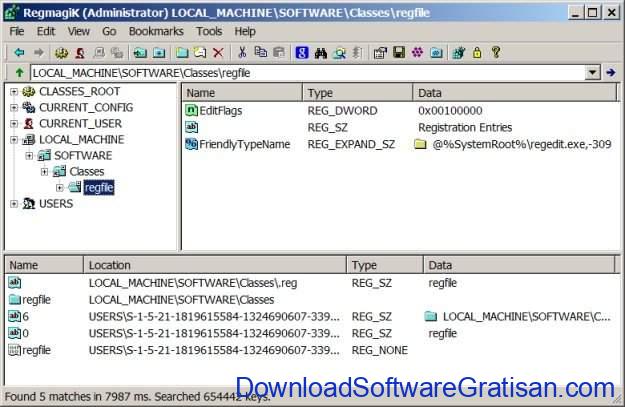
Task: Select the Classes key in tree
Action: coord(86,172)
